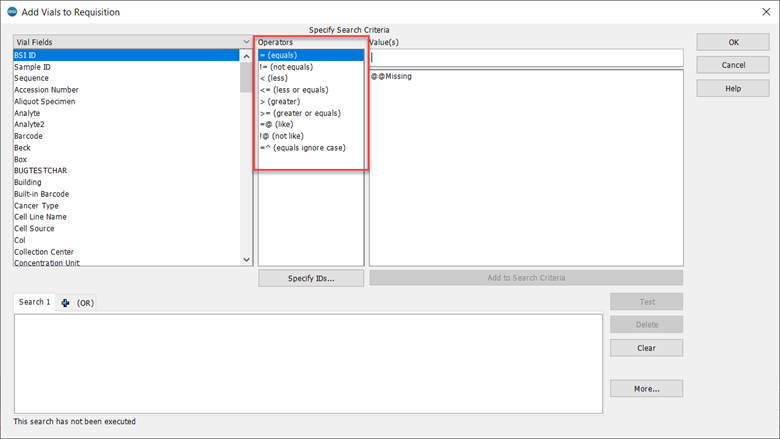Screen dimensions: 780x439
Task: Select Aliquot Specimen field
Action: (x=126, y=101)
